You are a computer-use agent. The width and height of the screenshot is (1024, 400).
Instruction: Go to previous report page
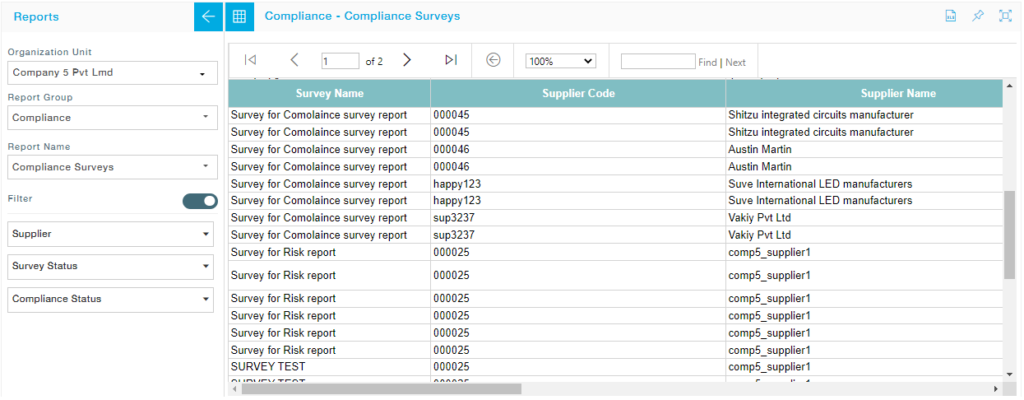pos(294,61)
